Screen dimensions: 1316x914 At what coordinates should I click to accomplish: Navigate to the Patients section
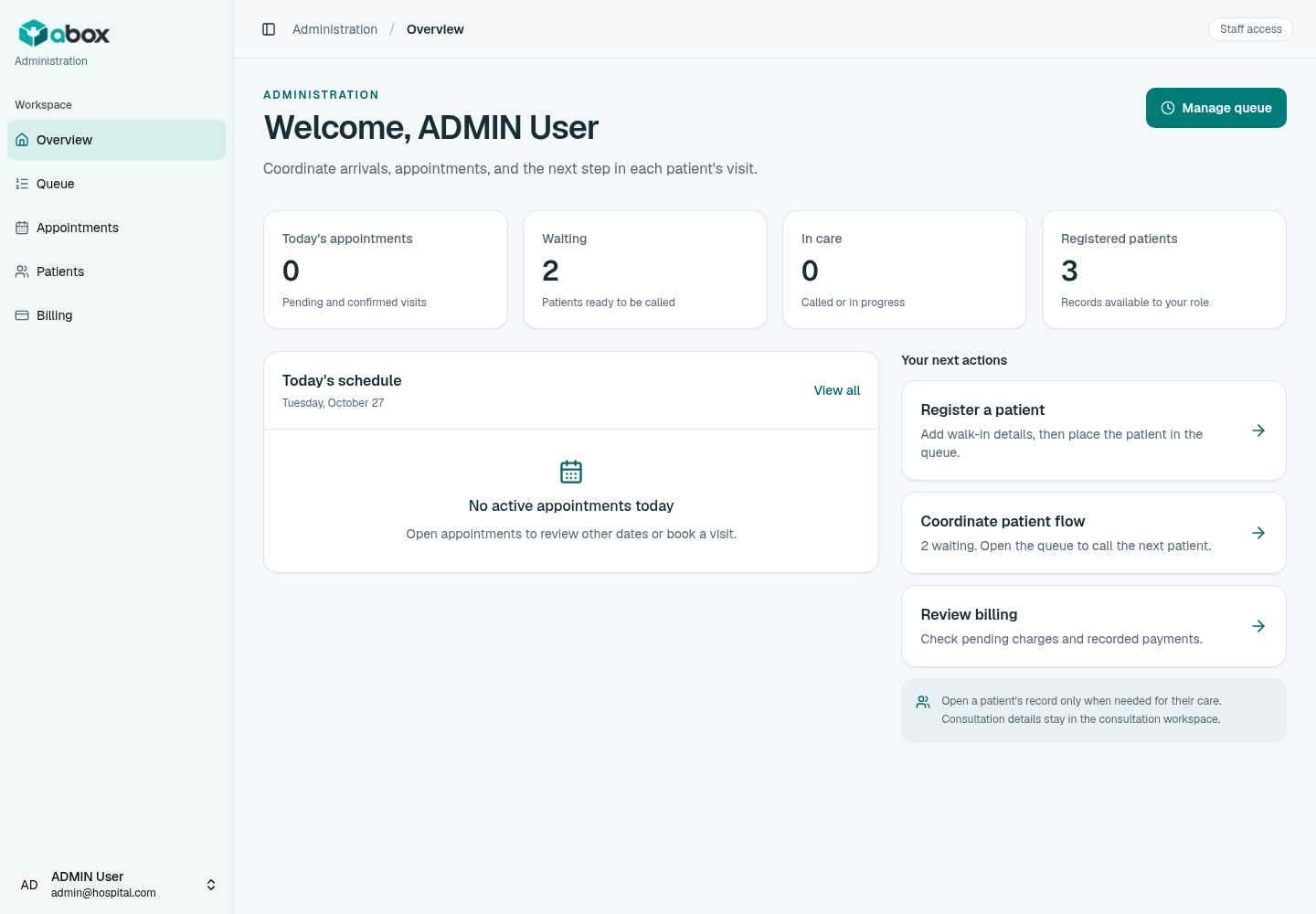[x=116, y=271]
